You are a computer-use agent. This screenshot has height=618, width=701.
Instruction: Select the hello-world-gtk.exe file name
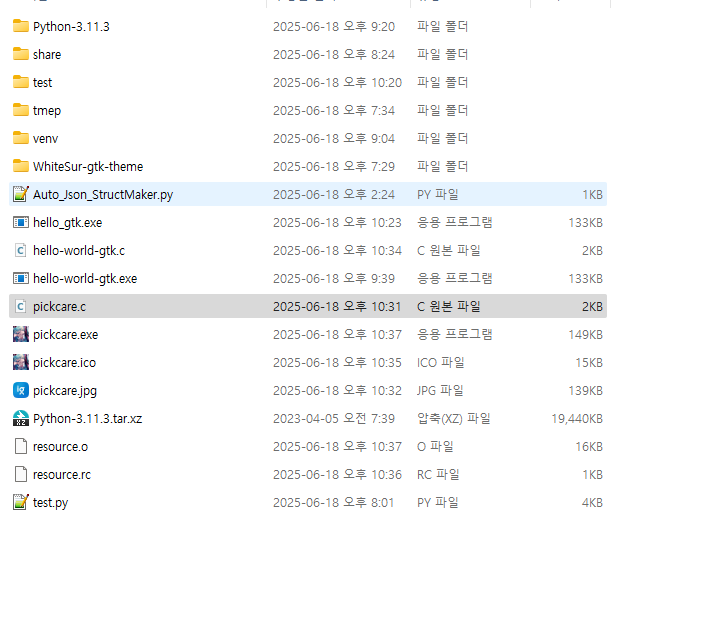click(85, 279)
